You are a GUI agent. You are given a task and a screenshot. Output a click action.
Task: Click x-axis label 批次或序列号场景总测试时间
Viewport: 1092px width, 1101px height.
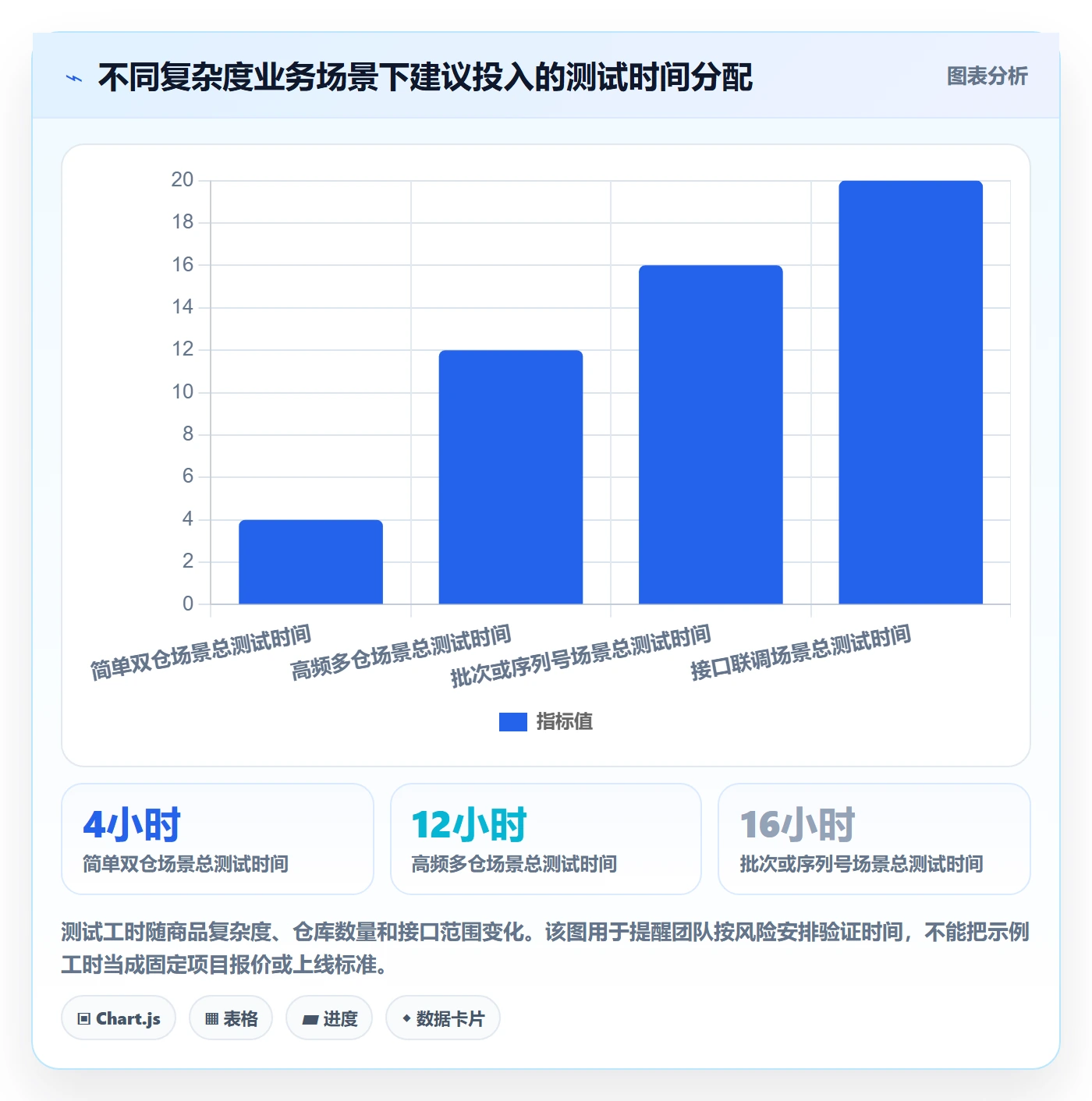coord(581,656)
